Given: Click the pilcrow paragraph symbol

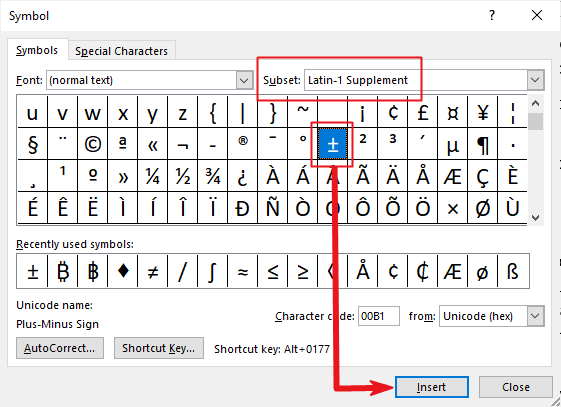Looking at the screenshot, I should pos(483,144).
